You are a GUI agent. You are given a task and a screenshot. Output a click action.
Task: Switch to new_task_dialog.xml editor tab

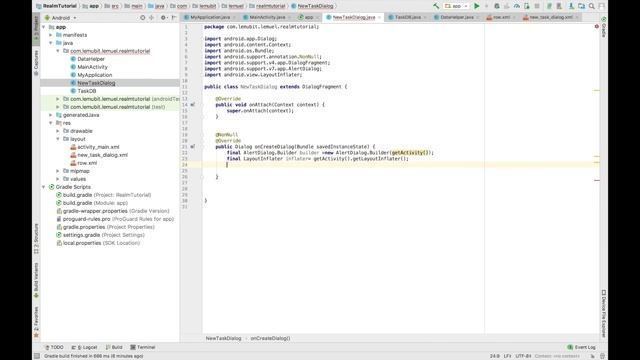[550, 18]
